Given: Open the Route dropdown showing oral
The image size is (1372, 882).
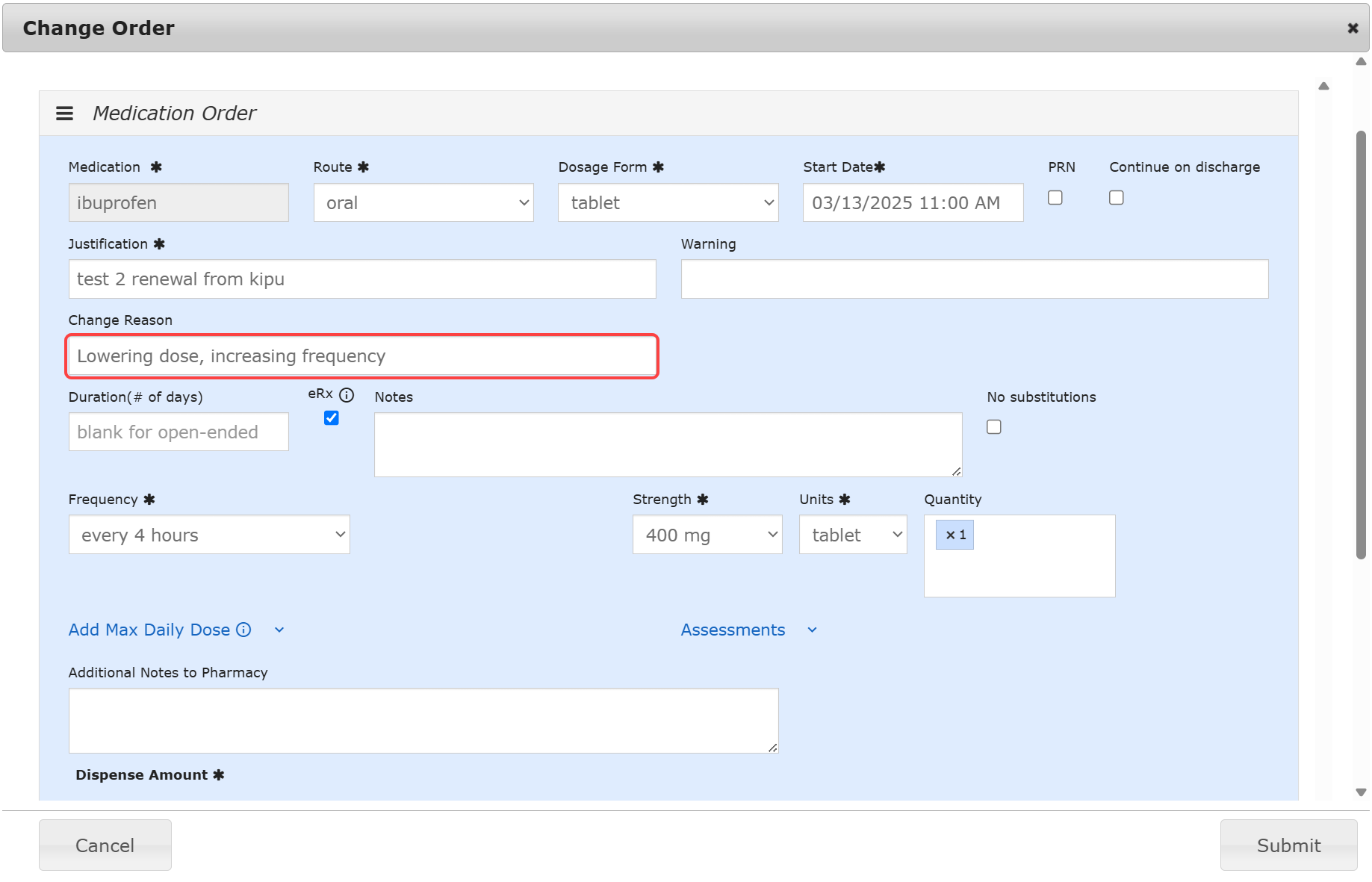Looking at the screenshot, I should click(x=423, y=203).
